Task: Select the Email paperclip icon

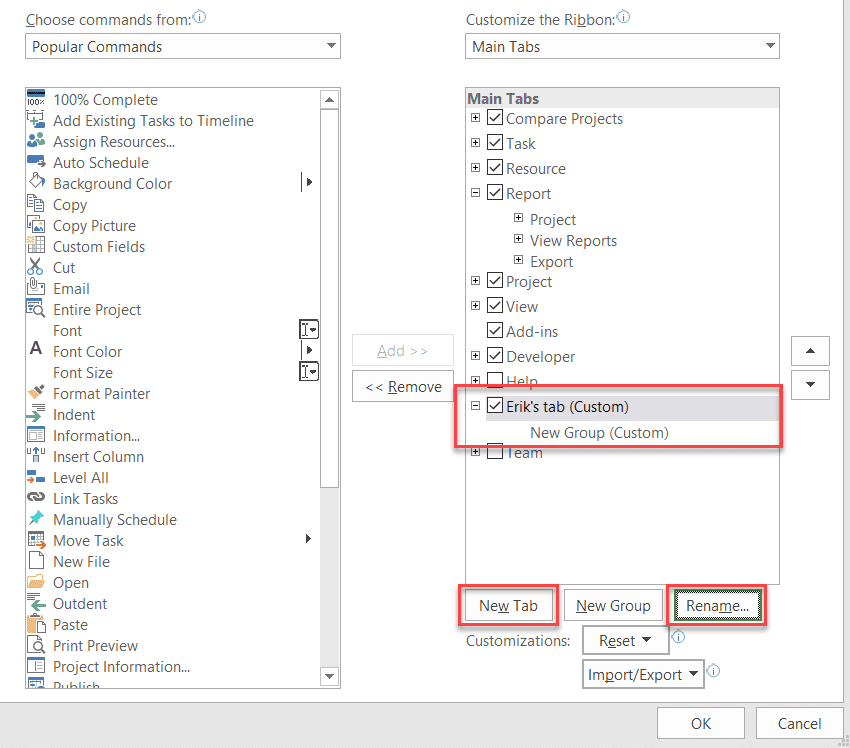Action: 36,287
